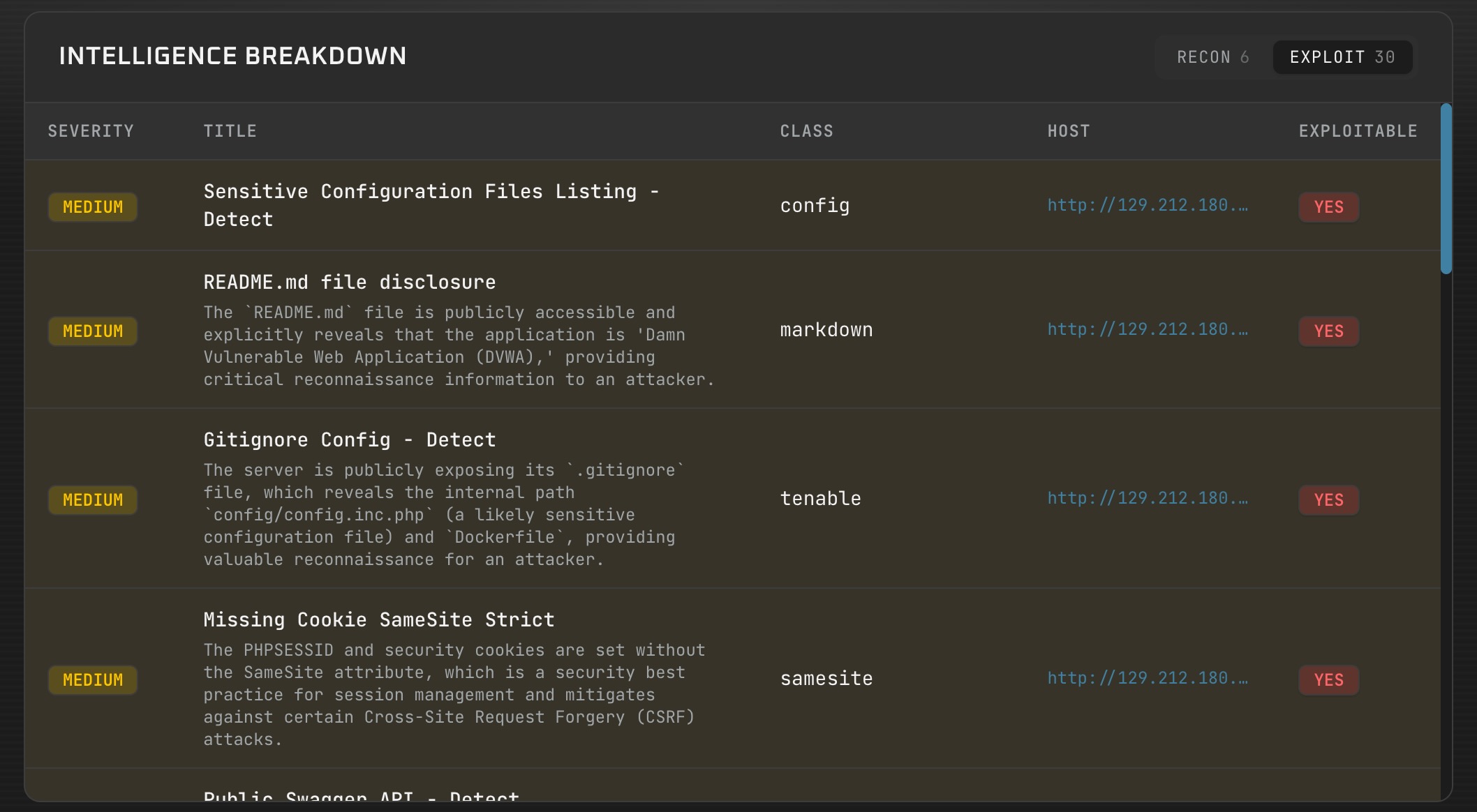Open host link for README.md disclosure row

[x=1147, y=330]
